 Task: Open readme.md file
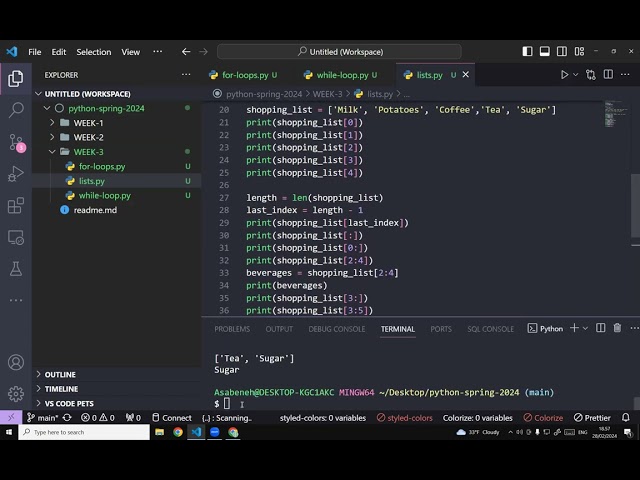[117, 210]
